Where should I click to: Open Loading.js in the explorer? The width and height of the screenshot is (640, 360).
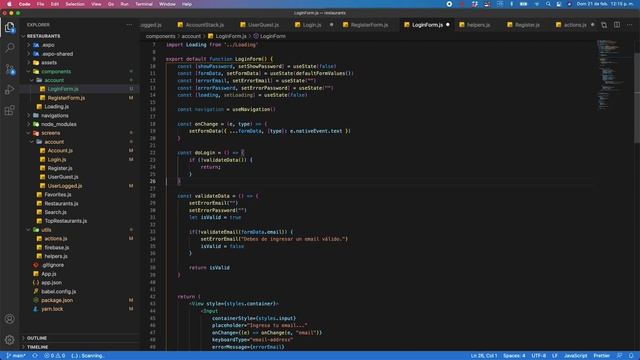tap(56, 107)
